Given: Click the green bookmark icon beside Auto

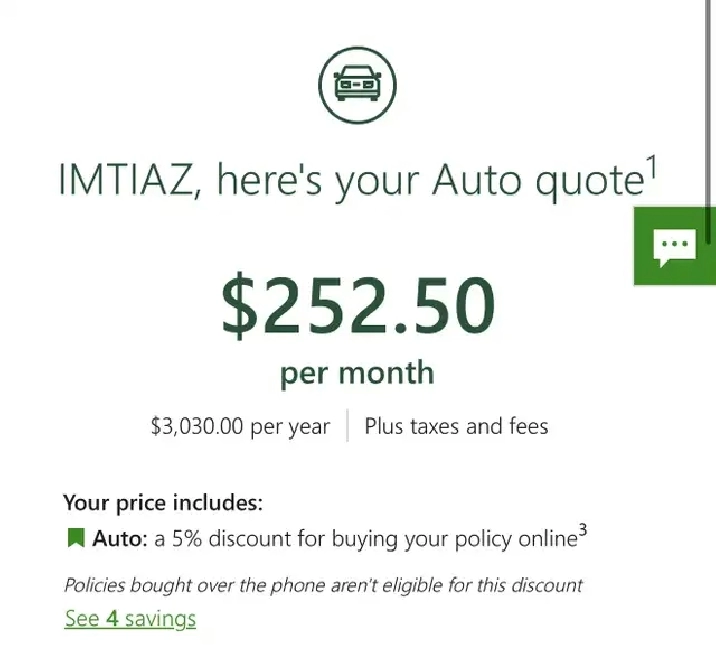Looking at the screenshot, I should (x=75, y=539).
